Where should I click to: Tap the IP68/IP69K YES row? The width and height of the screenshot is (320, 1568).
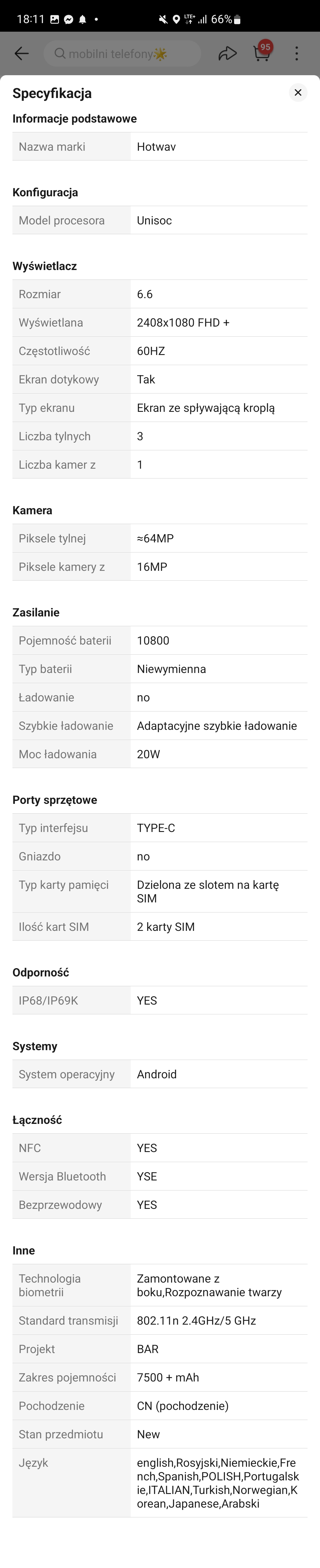pyautogui.click(x=160, y=1001)
